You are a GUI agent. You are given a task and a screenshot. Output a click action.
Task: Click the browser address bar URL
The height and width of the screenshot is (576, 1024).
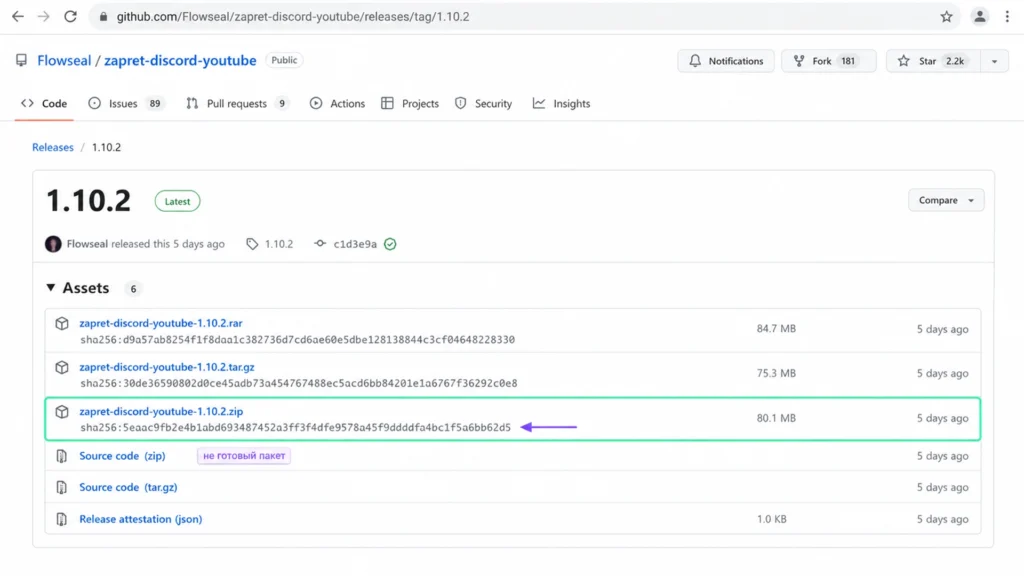pos(293,17)
